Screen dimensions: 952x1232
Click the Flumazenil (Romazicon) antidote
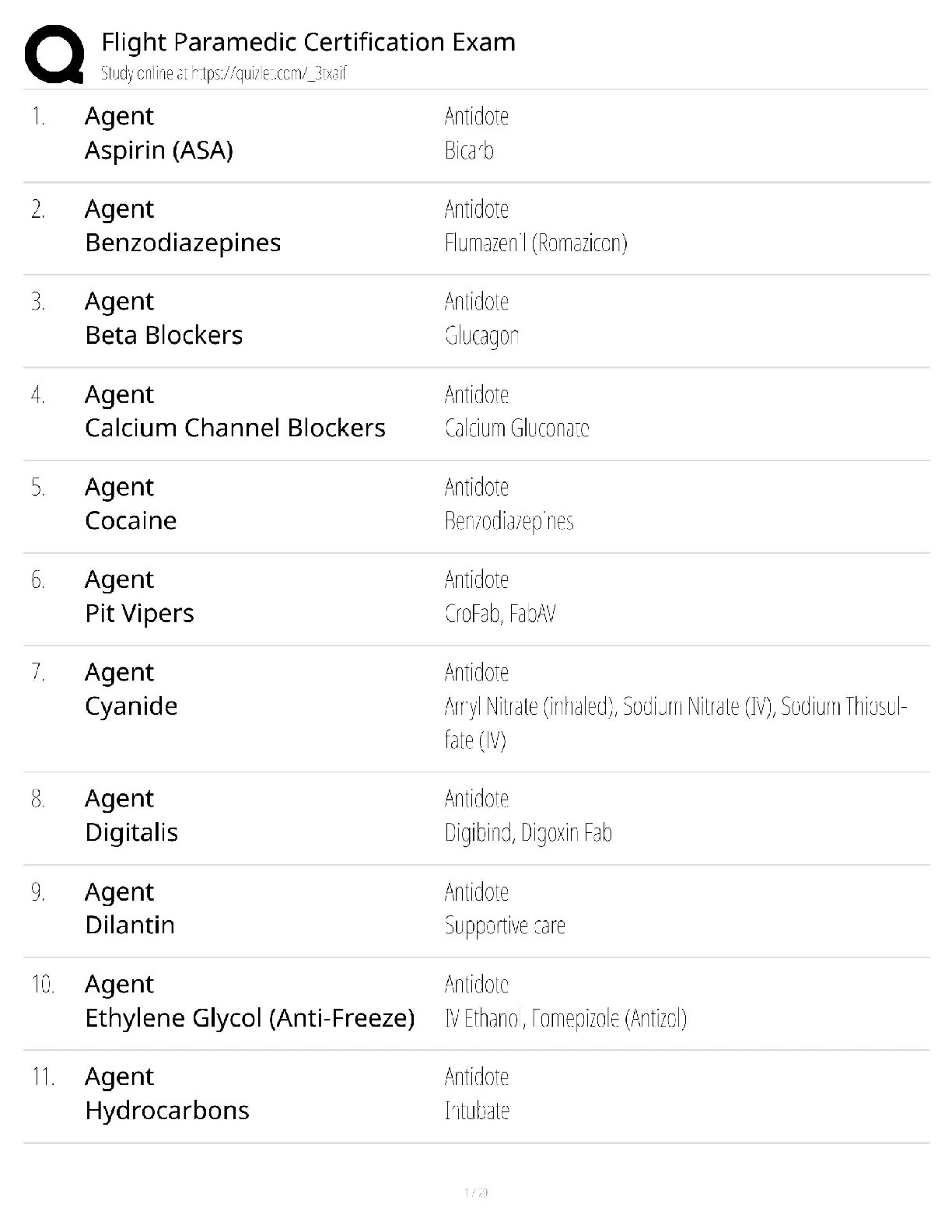point(536,243)
